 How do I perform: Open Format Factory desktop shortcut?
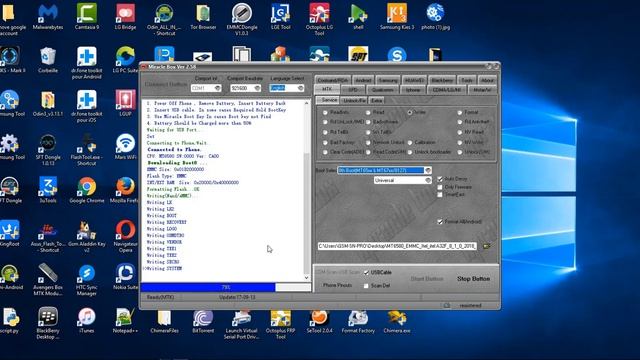[x=358, y=322]
